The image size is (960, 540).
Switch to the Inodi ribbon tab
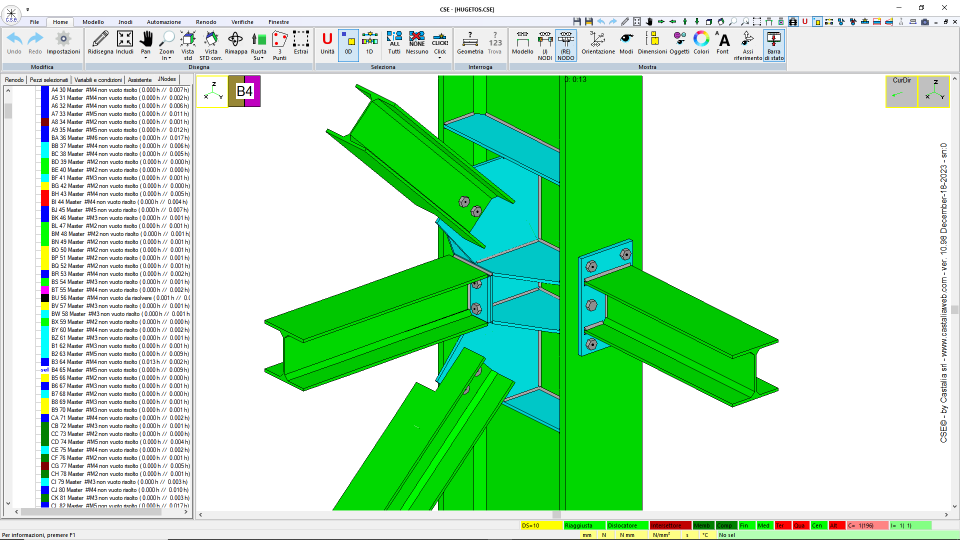tap(125, 22)
